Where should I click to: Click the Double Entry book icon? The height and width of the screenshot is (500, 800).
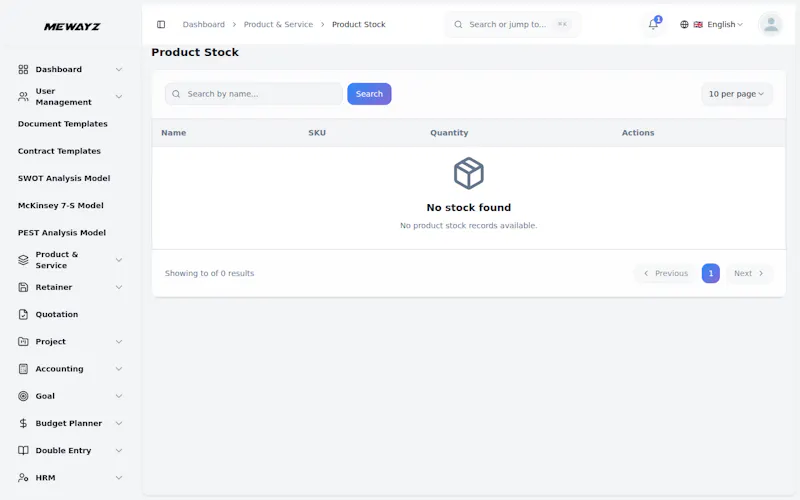[x=23, y=451]
